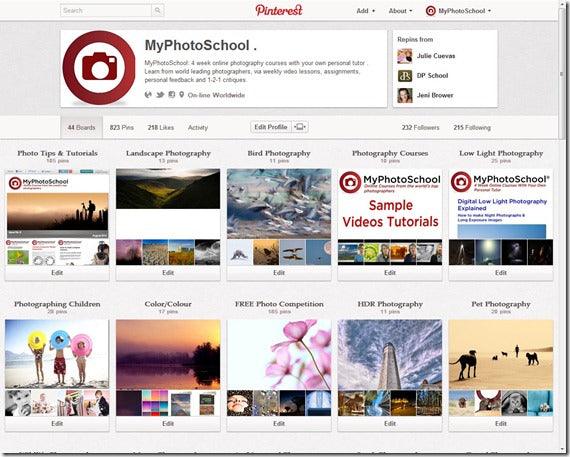The width and height of the screenshot is (570, 457).
Task: Open the Digital Low Light Photography cover image
Action: (501, 204)
